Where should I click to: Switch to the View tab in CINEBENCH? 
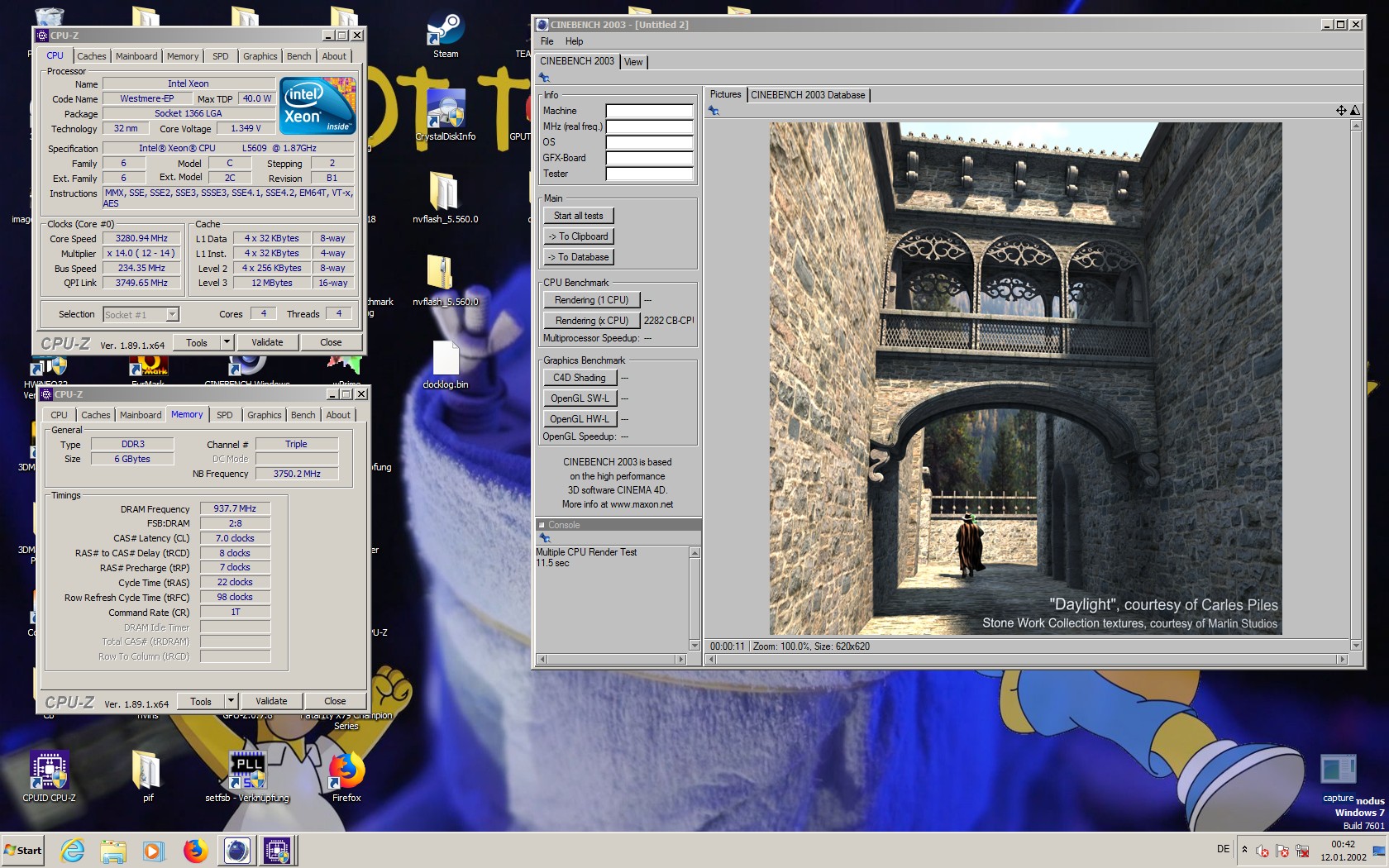click(633, 62)
